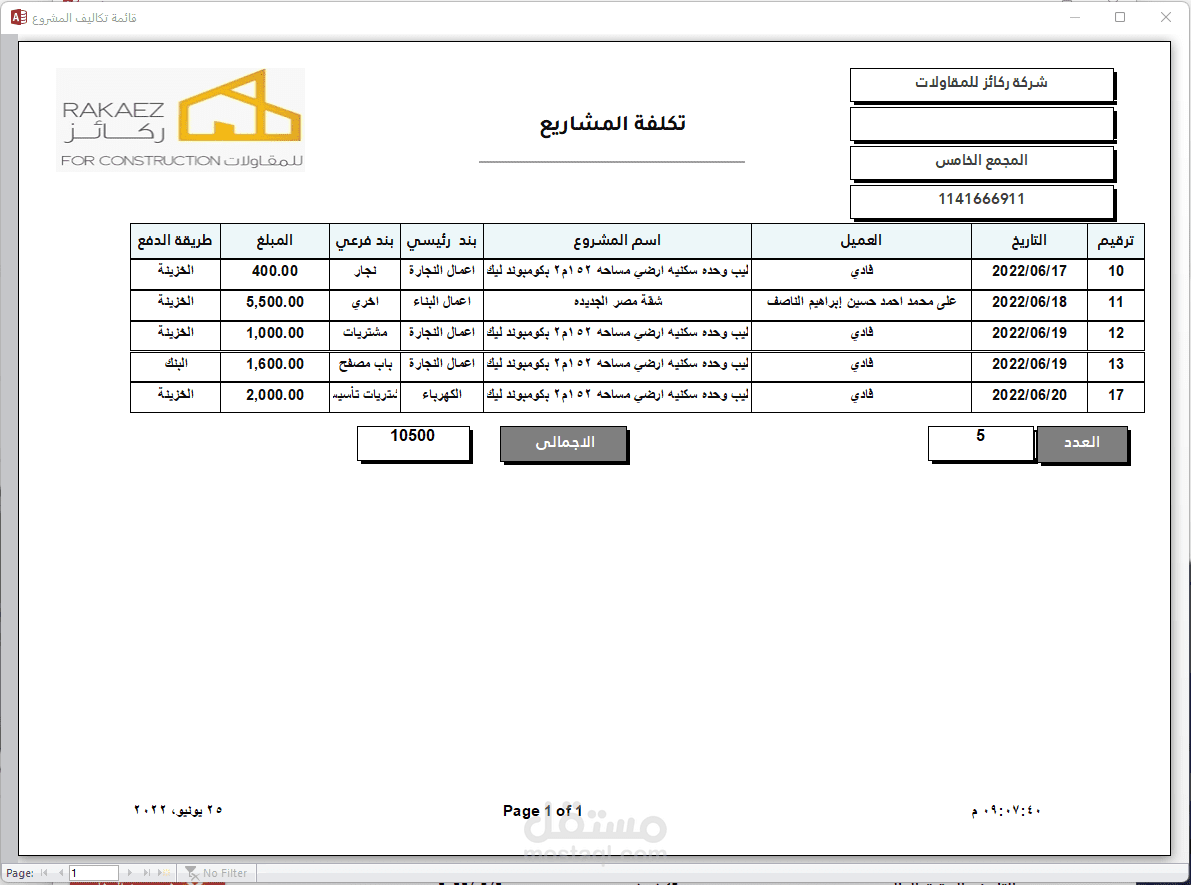1191x885 pixels.
Task: Click the footer date ٢٥ يونيو، ٢٠٢٢
Action: (x=178, y=811)
